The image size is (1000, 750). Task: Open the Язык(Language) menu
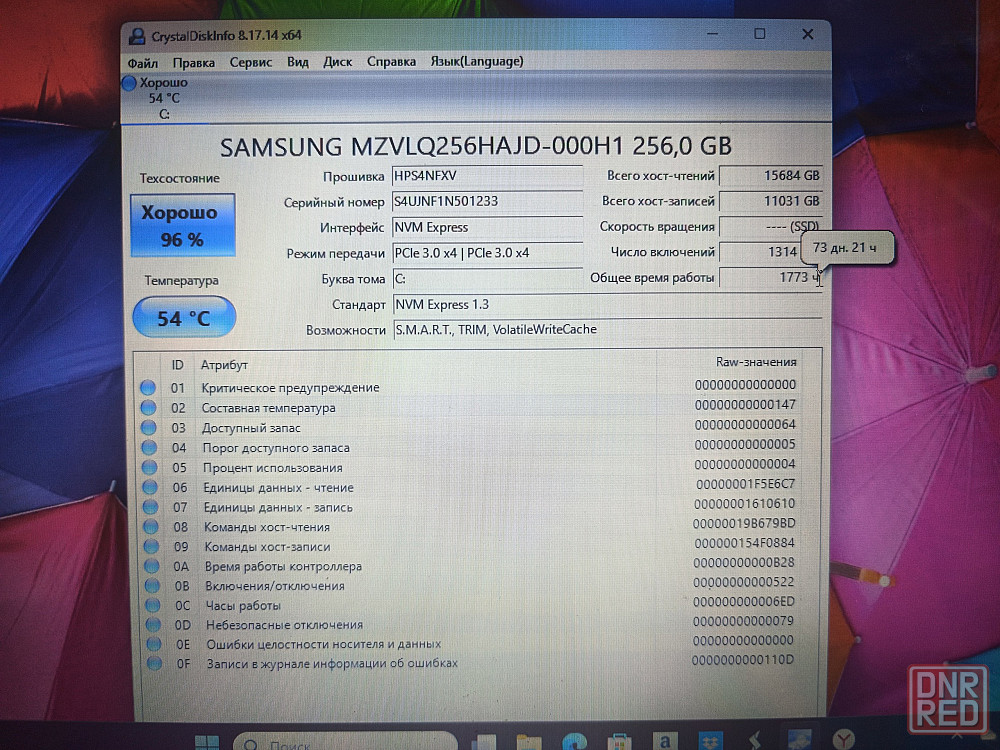(x=477, y=61)
